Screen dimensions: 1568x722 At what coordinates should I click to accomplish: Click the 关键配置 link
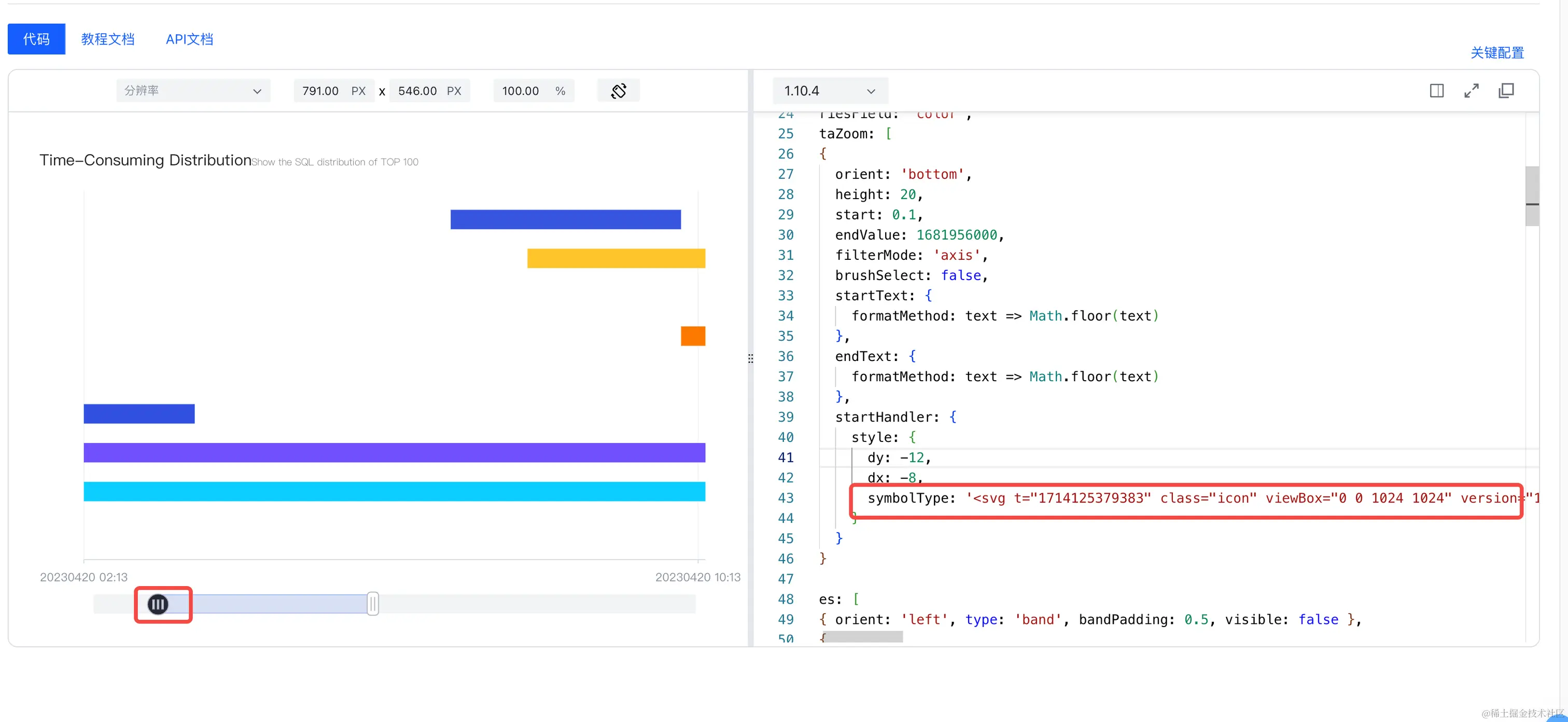[1497, 53]
